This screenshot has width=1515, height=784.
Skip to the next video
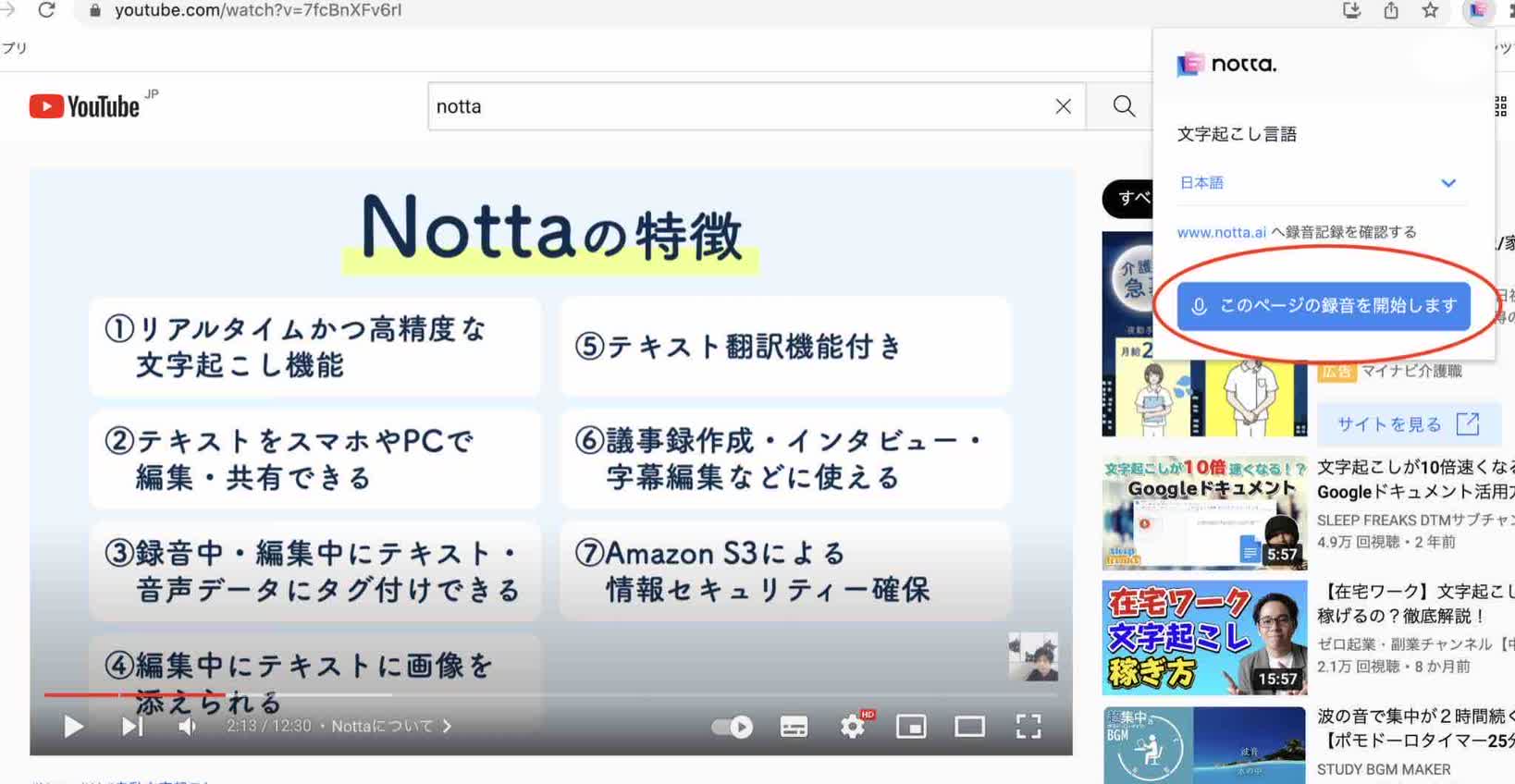click(132, 727)
